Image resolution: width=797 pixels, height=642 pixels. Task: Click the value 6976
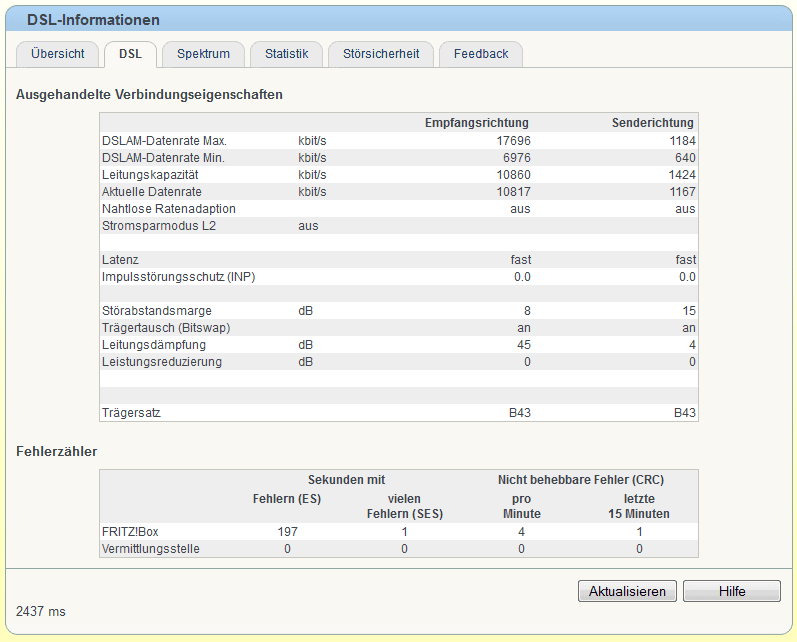point(516,158)
